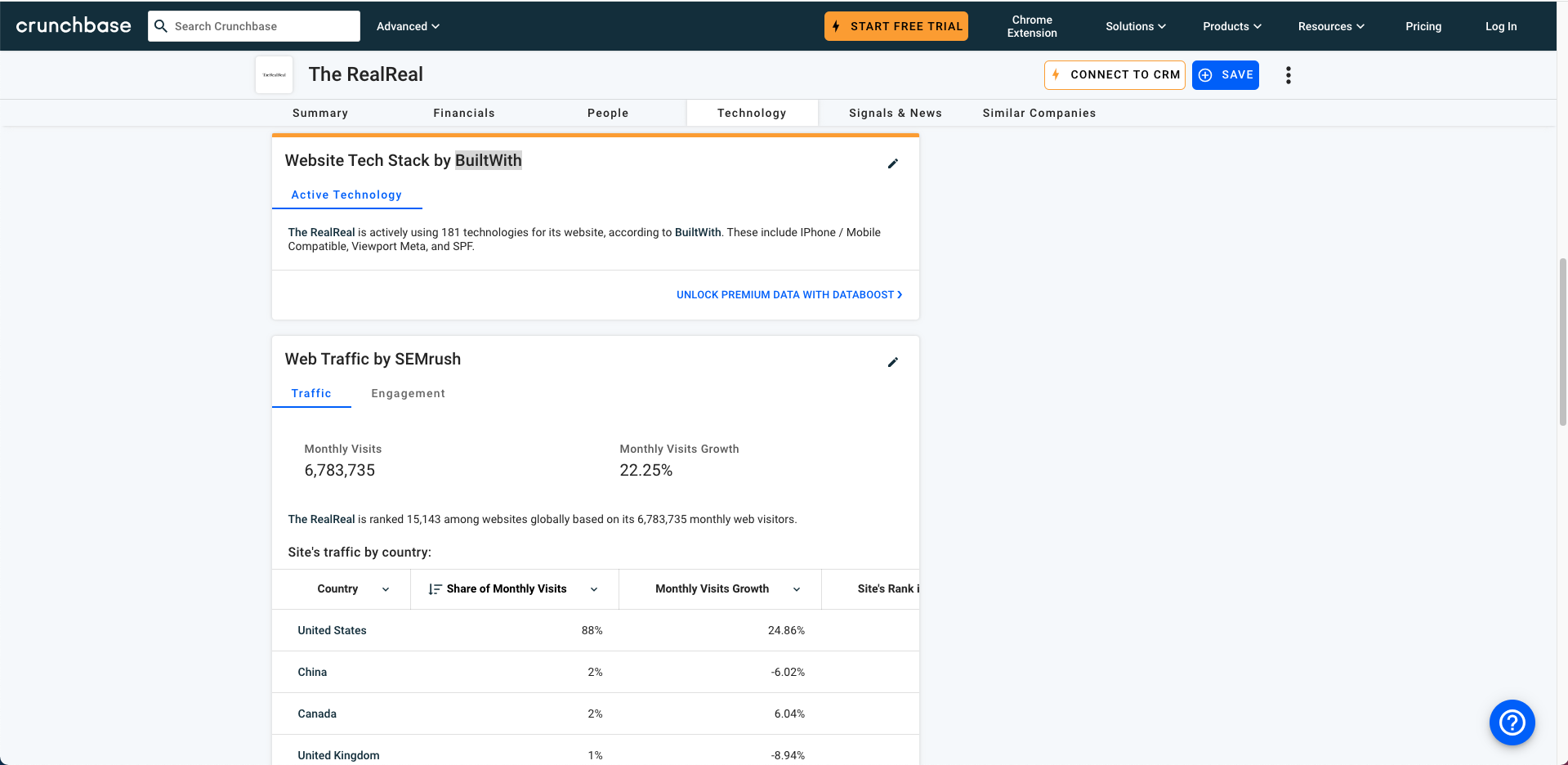Click the United States row country

(x=332, y=630)
